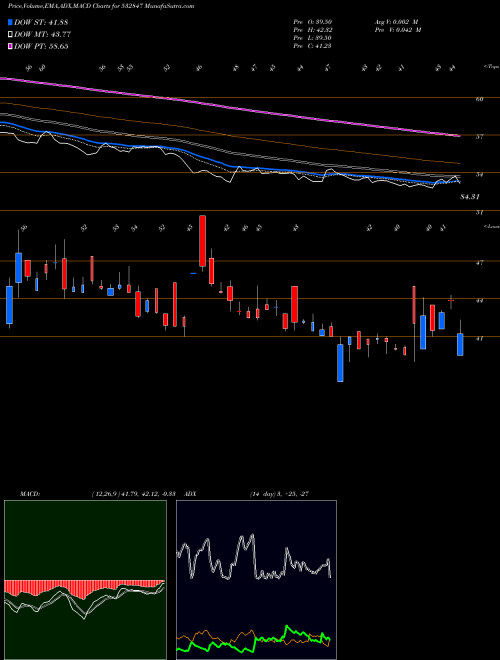Click the Pre O: 39.50 value
500x660 pixels.
click(312, 22)
